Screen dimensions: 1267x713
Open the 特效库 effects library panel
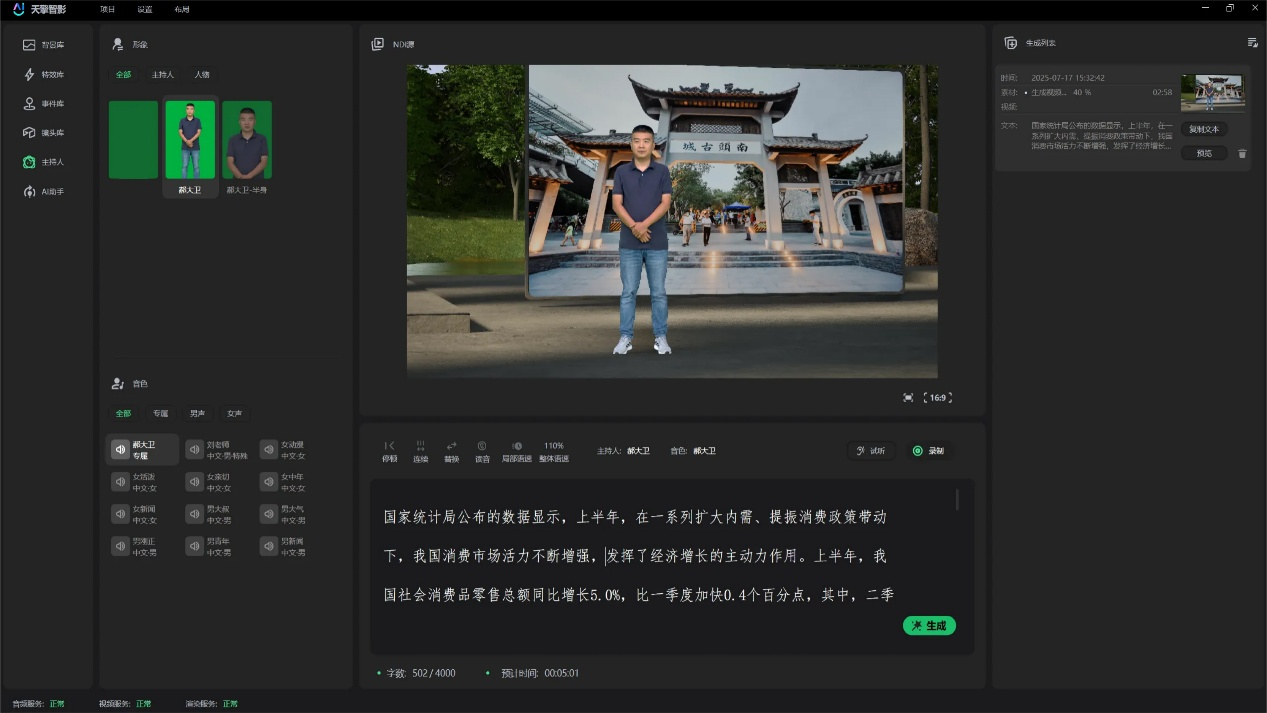coord(45,73)
